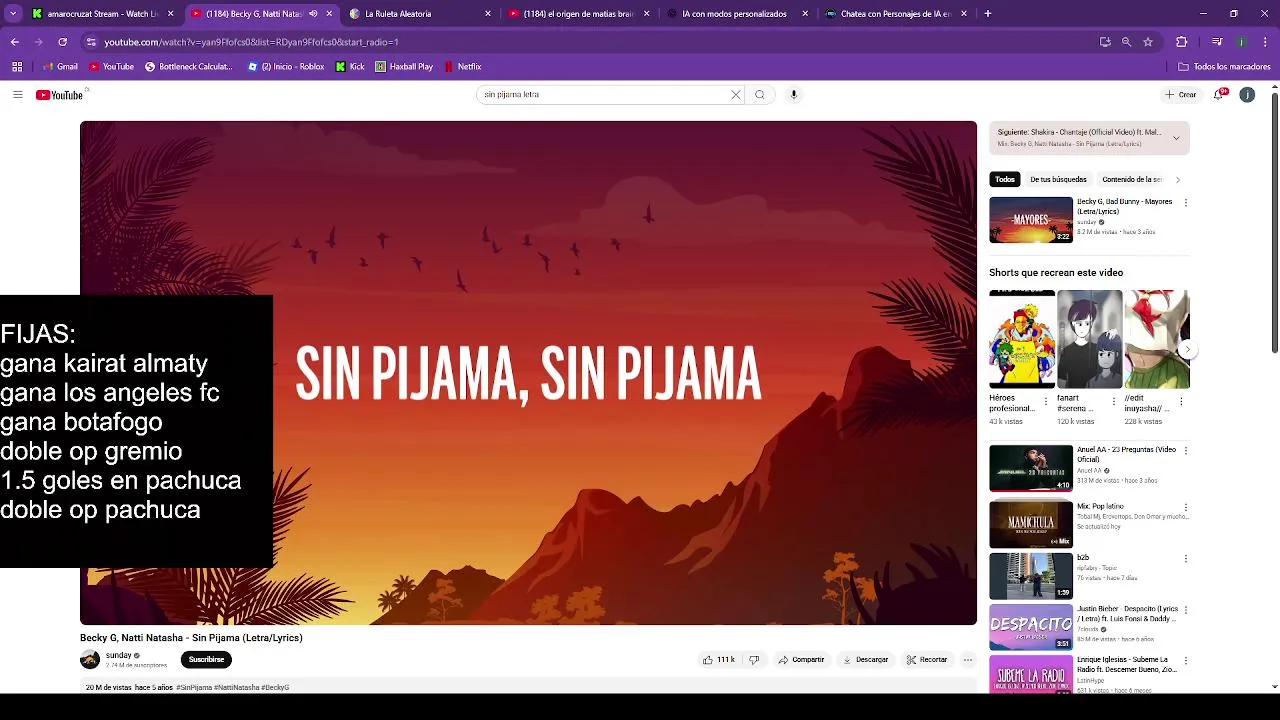Clear the search box text

tap(736, 95)
